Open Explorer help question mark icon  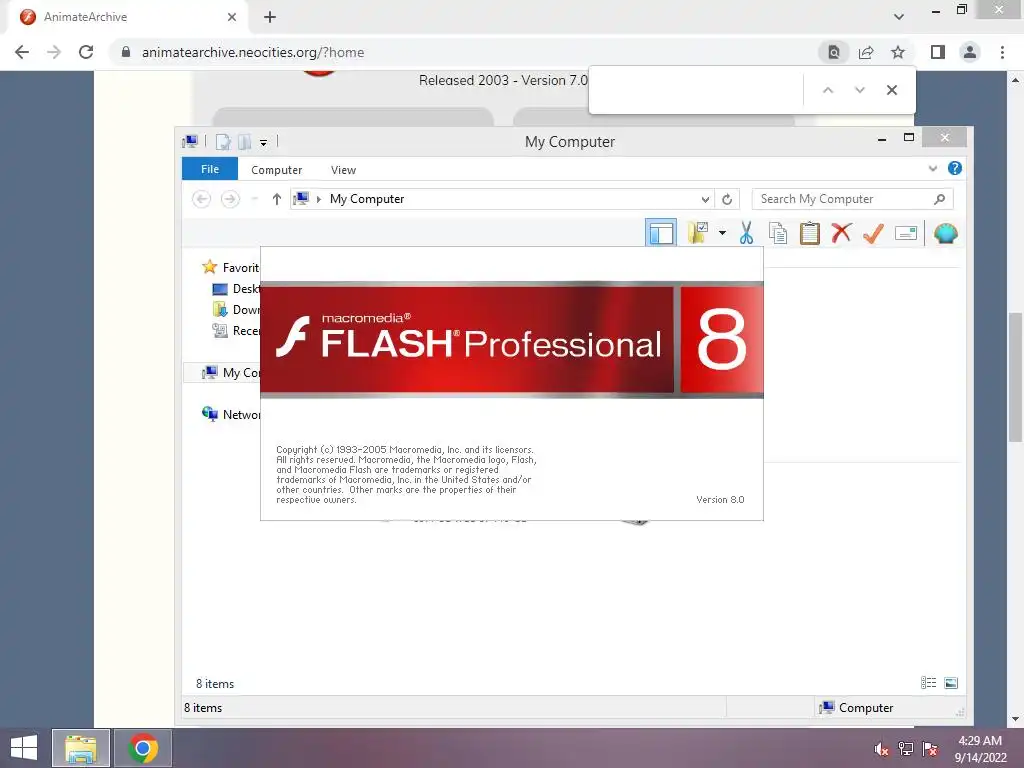[x=954, y=168]
